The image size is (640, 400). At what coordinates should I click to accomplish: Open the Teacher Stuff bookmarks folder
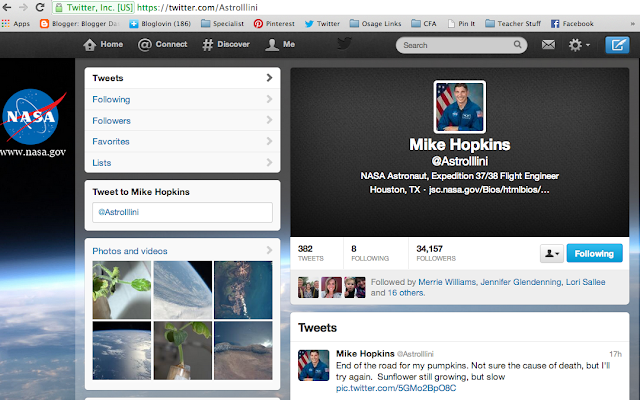pyautogui.click(x=513, y=24)
